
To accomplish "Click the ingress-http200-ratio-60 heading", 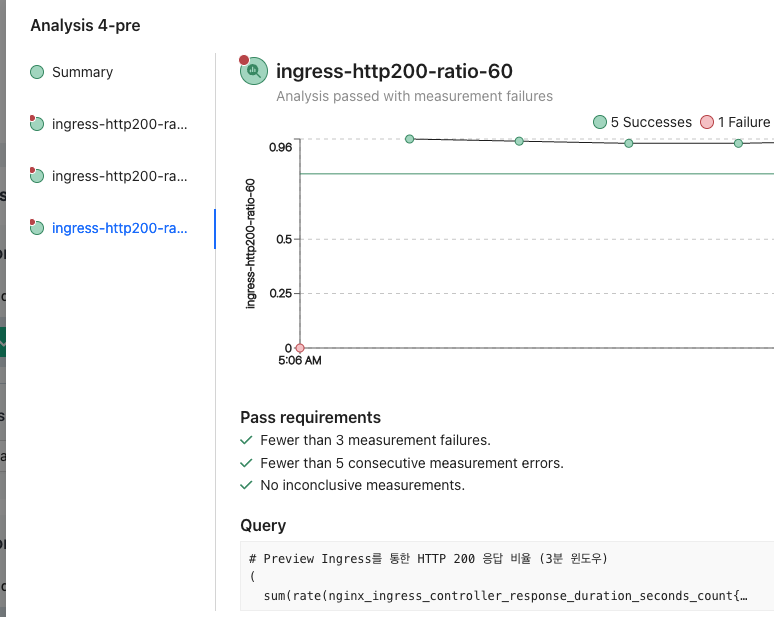I will [x=394, y=71].
